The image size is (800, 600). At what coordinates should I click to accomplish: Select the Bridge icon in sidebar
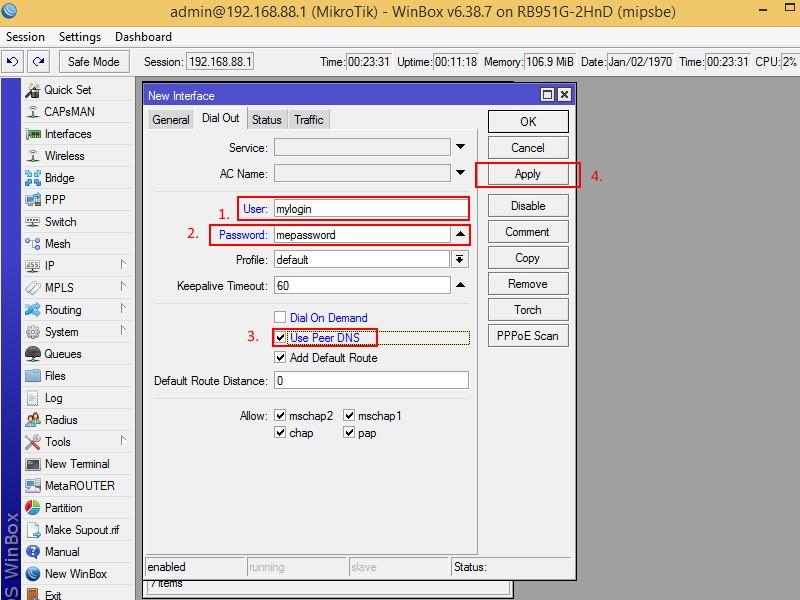click(33, 178)
